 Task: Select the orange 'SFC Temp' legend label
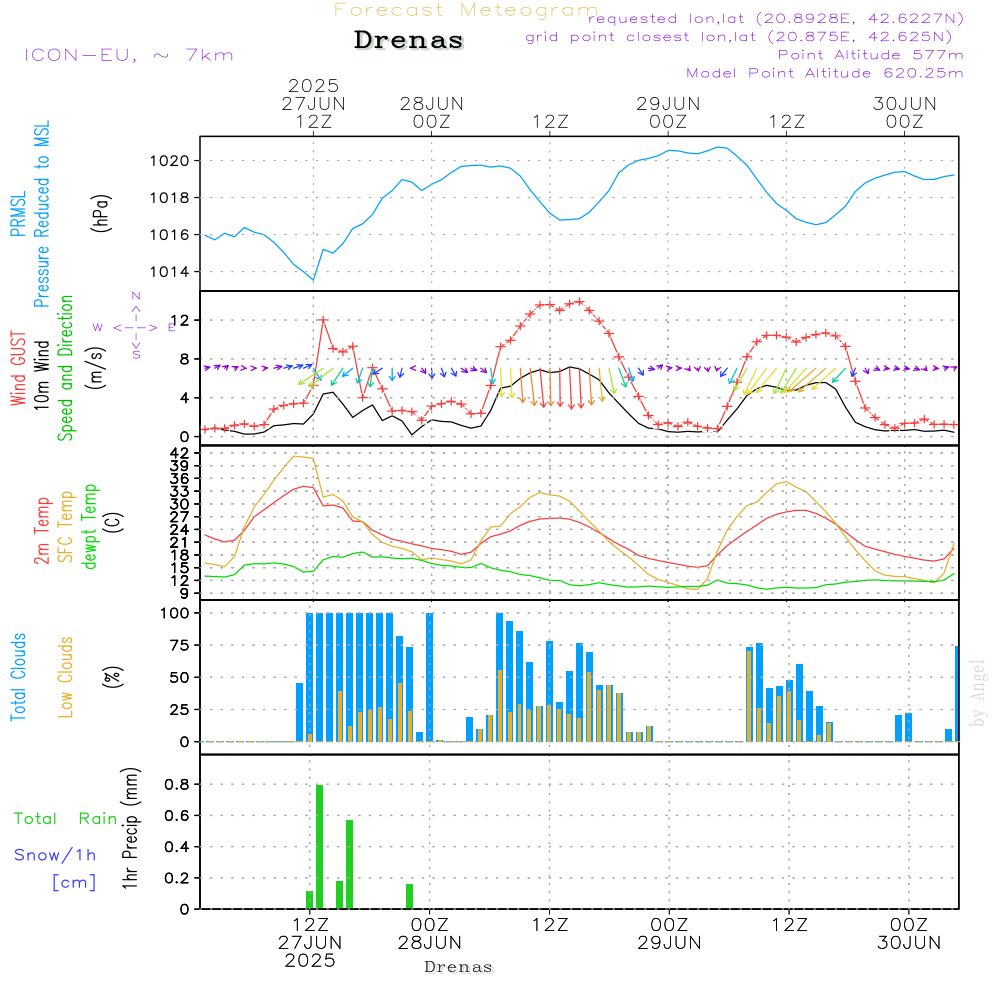66,527
